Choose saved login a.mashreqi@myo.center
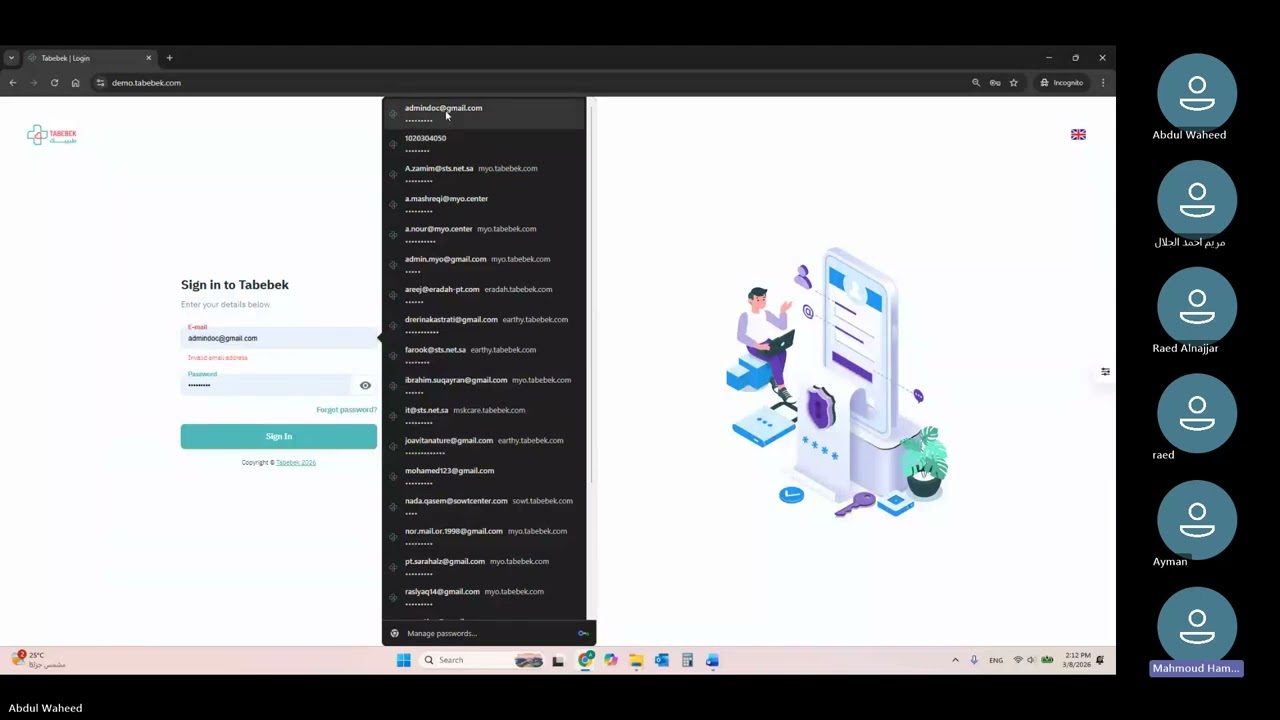Viewport: 1280px width, 720px height. tap(484, 204)
